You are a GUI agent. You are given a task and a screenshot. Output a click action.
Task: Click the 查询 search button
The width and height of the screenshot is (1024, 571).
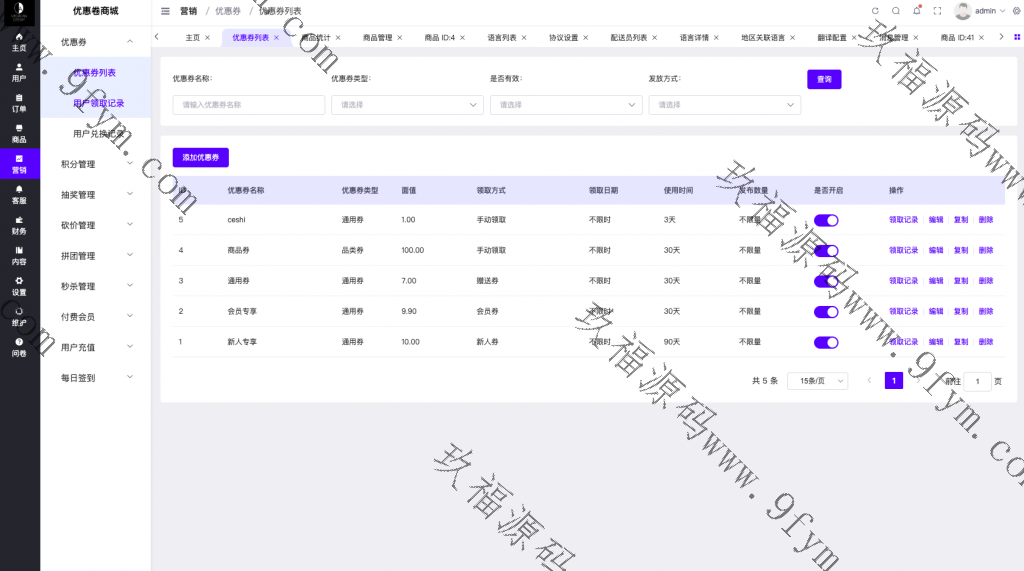(823, 79)
